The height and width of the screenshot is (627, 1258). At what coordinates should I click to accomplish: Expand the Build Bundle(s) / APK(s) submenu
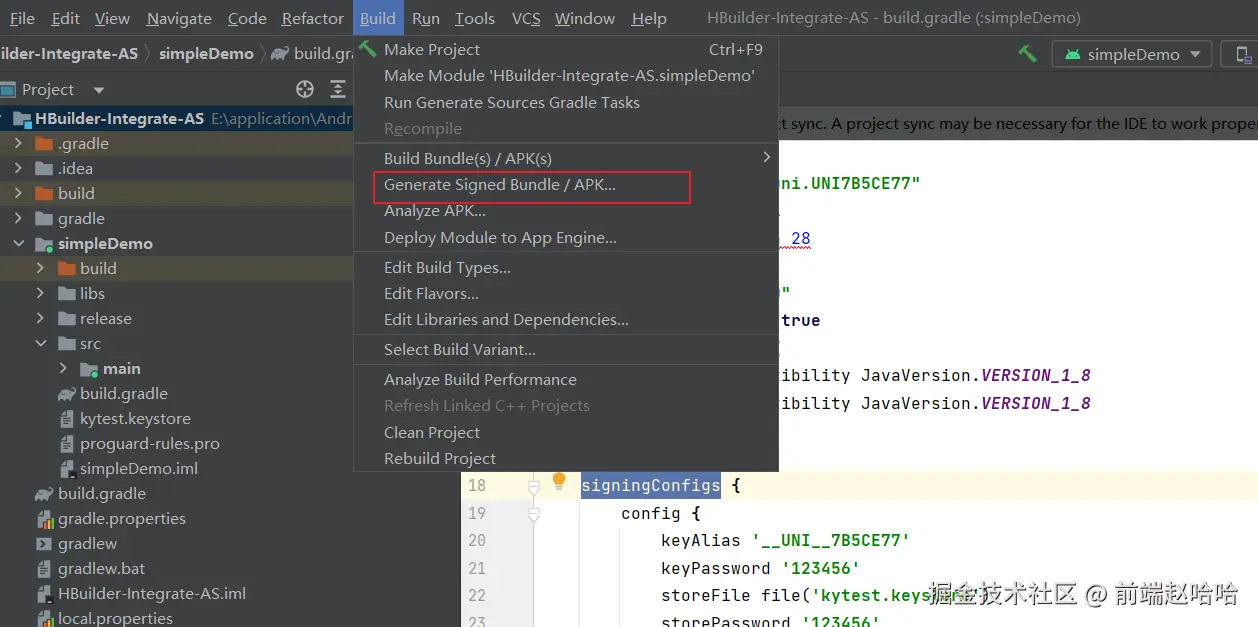coord(566,158)
